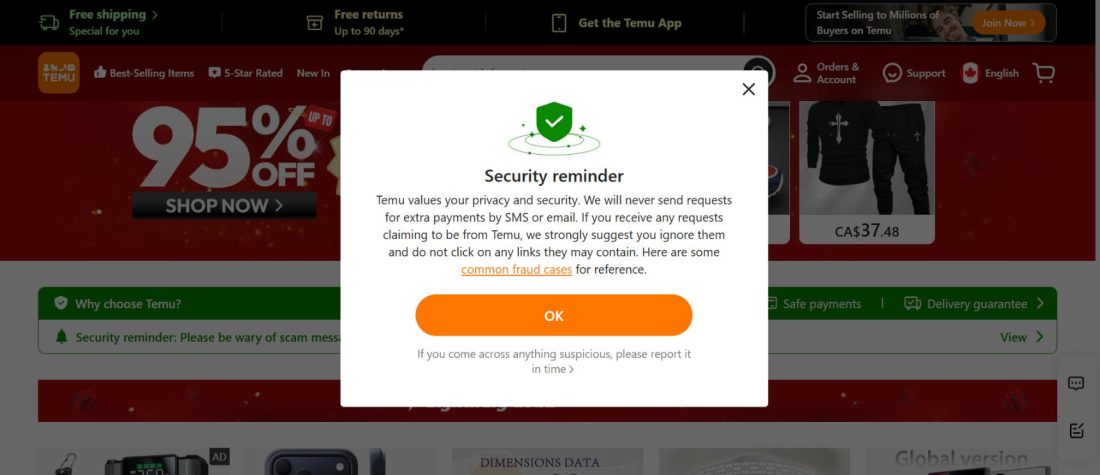Click the Temu logo icon
The height and width of the screenshot is (475, 1100).
pos(59,73)
